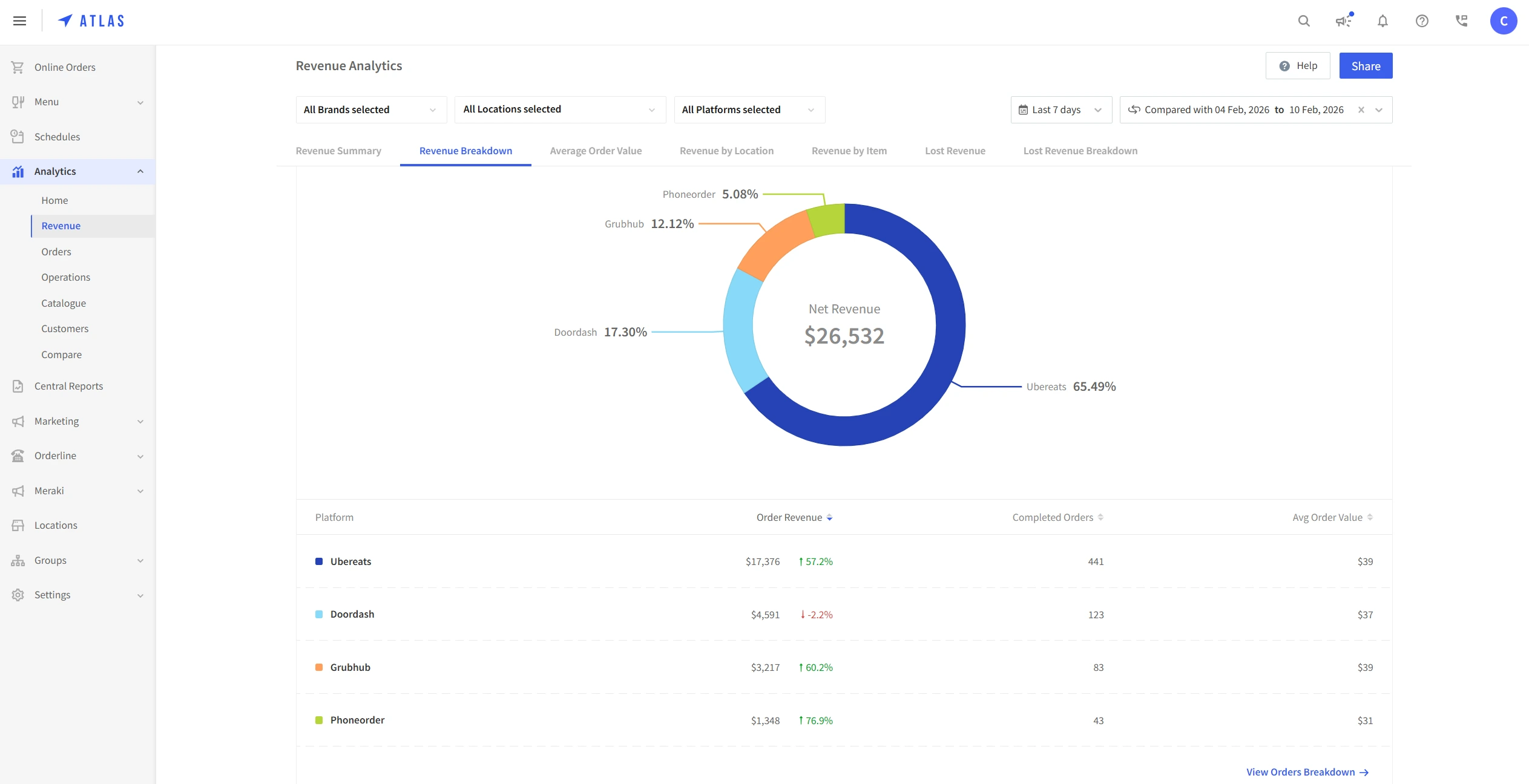Viewport: 1529px width, 784px height.
Task: Follow the View Orders Breakdown link
Action: coord(1307,773)
